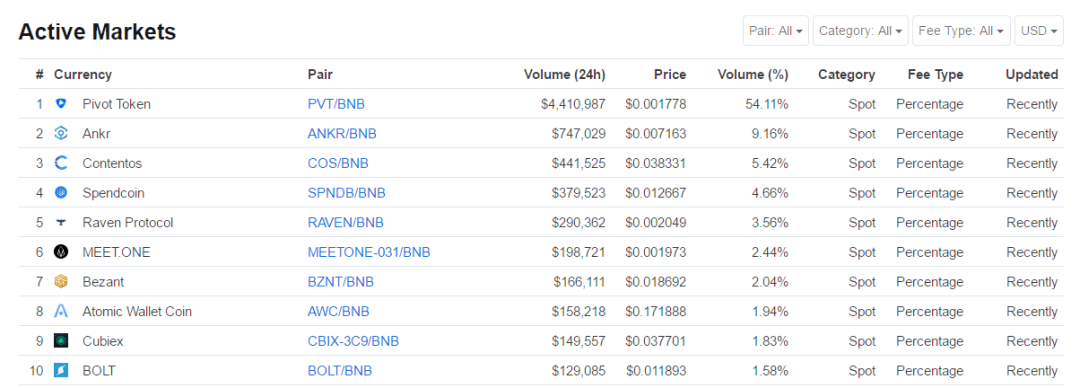Select the Cubiex currency name
This screenshot has height=388, width=1080.
103,341
